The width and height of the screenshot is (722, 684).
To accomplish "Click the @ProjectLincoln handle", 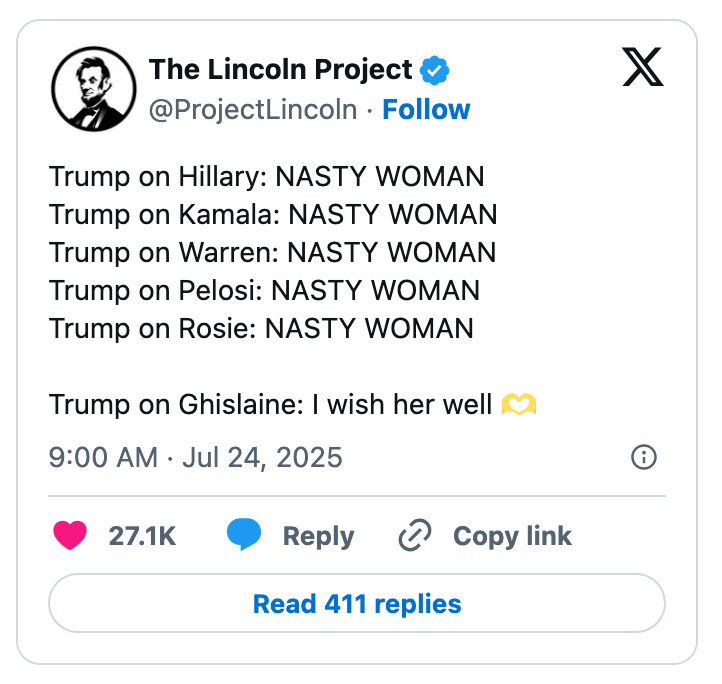I will pos(252,109).
